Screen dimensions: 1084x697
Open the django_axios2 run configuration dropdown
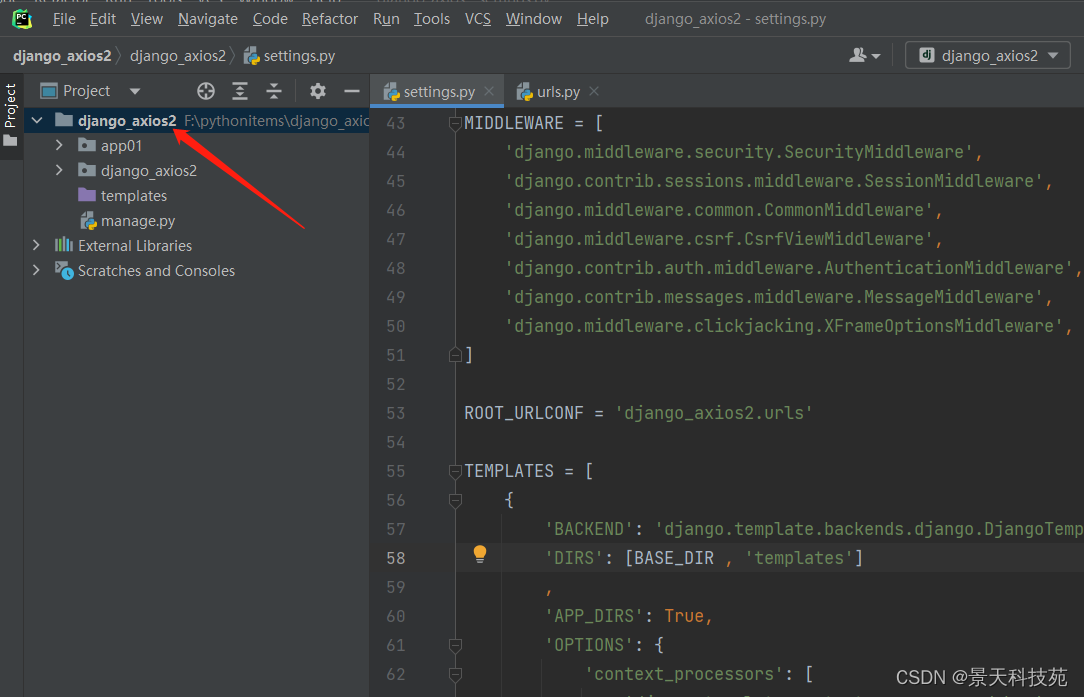tap(987, 55)
